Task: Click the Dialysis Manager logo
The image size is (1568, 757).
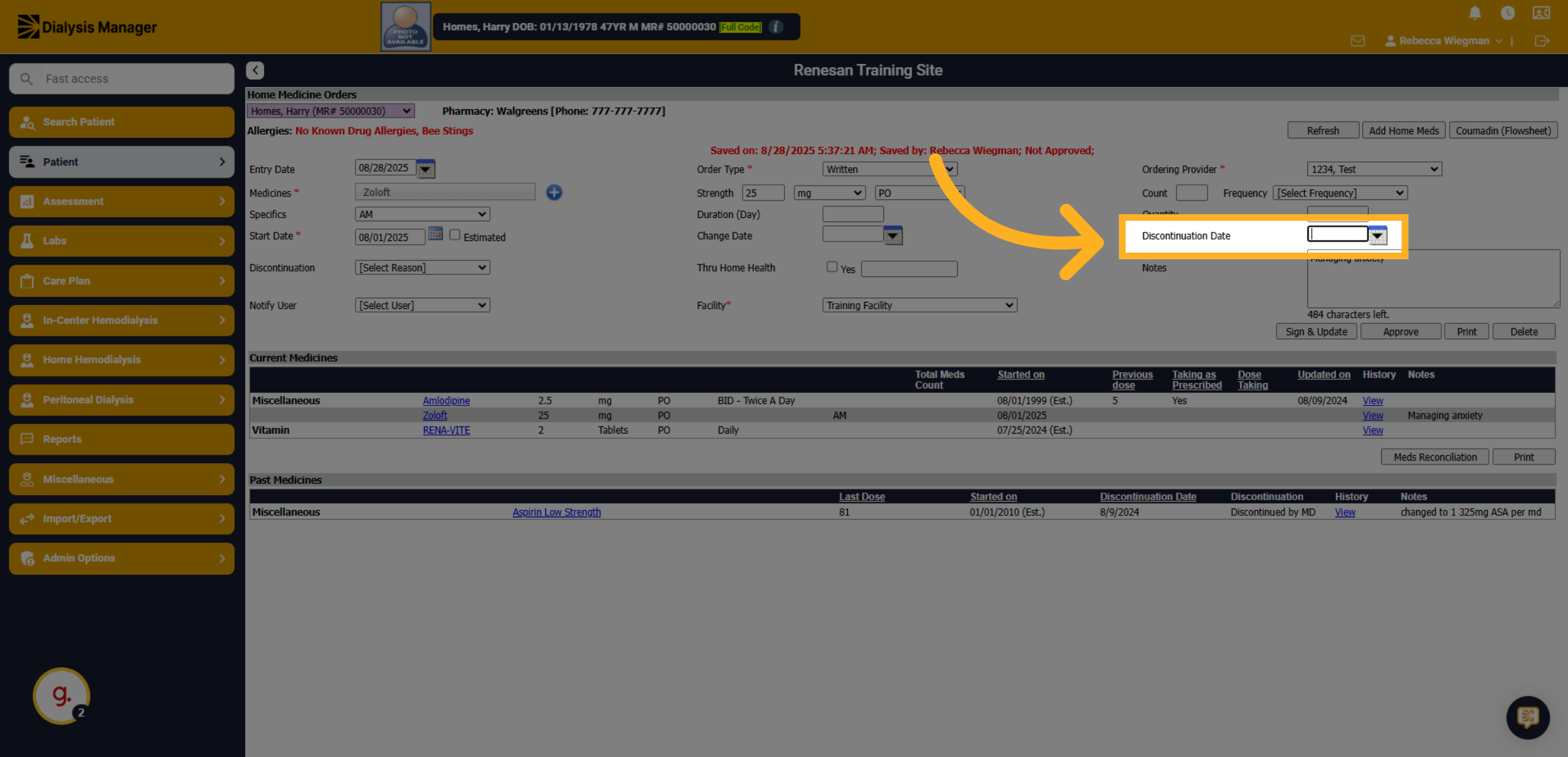Action: [x=87, y=27]
